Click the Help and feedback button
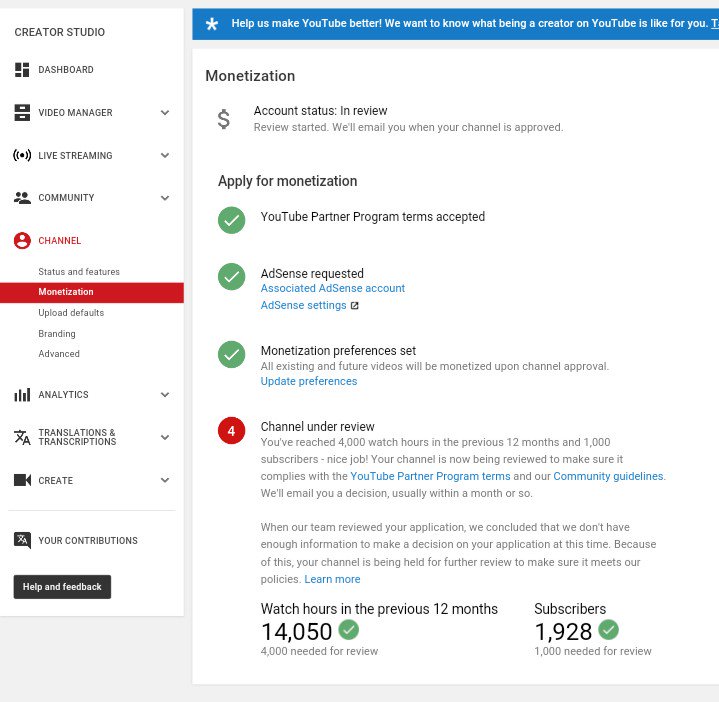The image size is (719, 702). (x=62, y=586)
